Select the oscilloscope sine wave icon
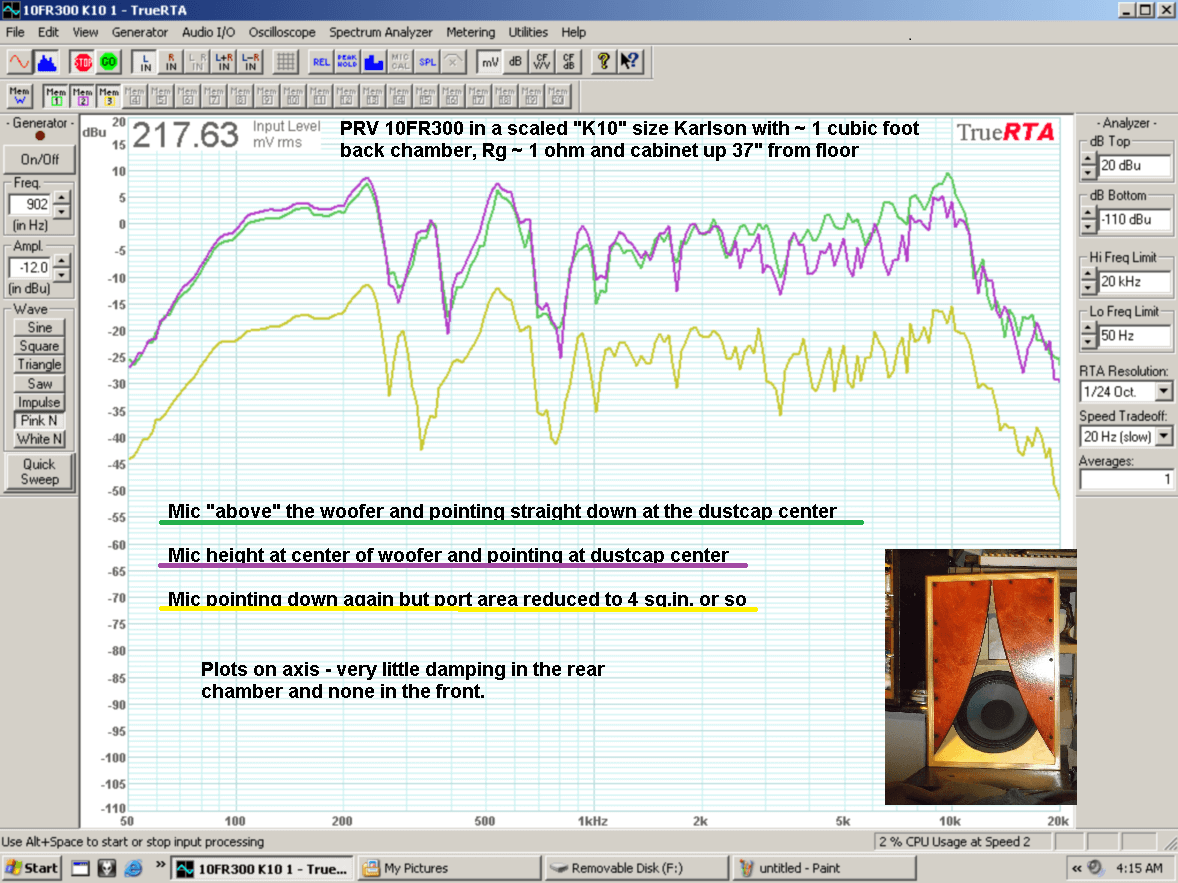The image size is (1178, 883). [x=20, y=62]
